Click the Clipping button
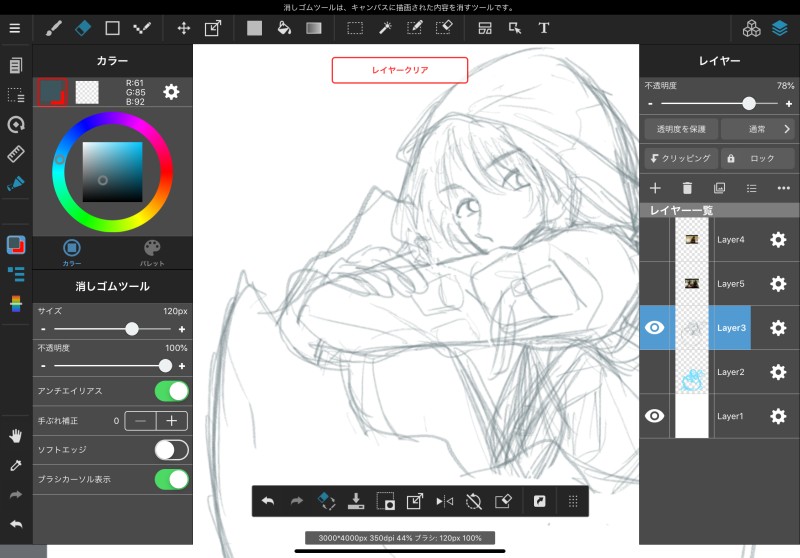The image size is (800, 558). [681, 158]
